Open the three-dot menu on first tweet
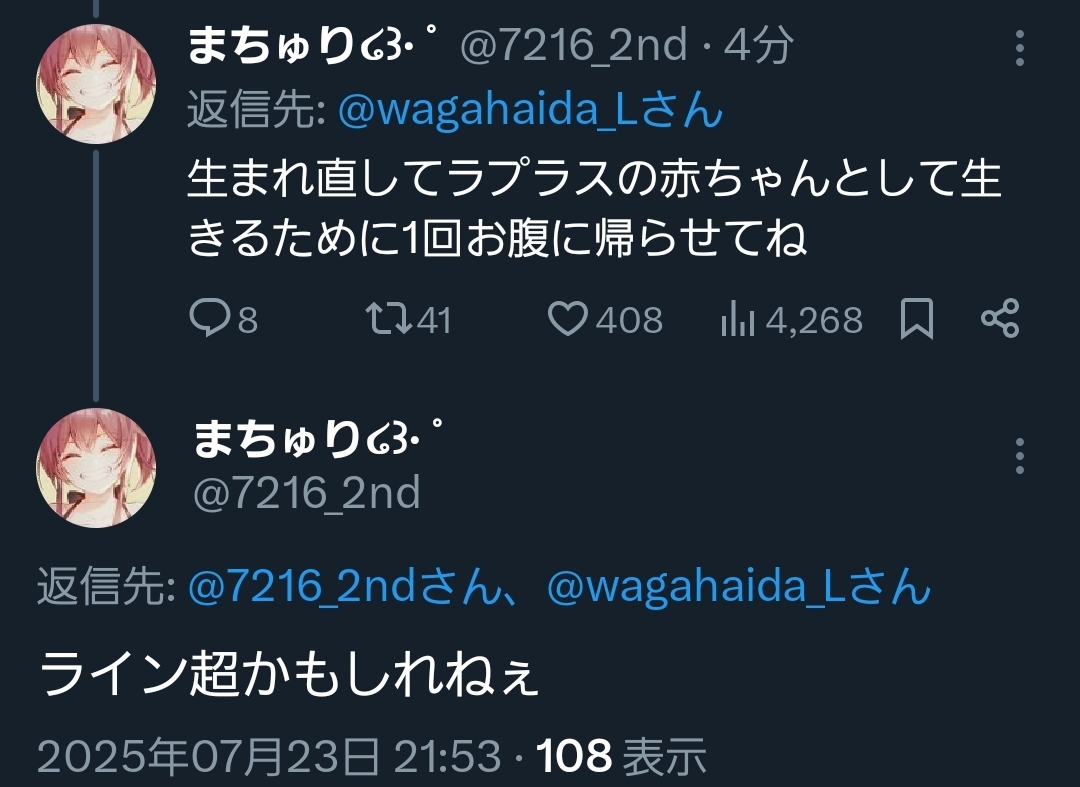The height and width of the screenshot is (787, 1080). coord(1020,48)
